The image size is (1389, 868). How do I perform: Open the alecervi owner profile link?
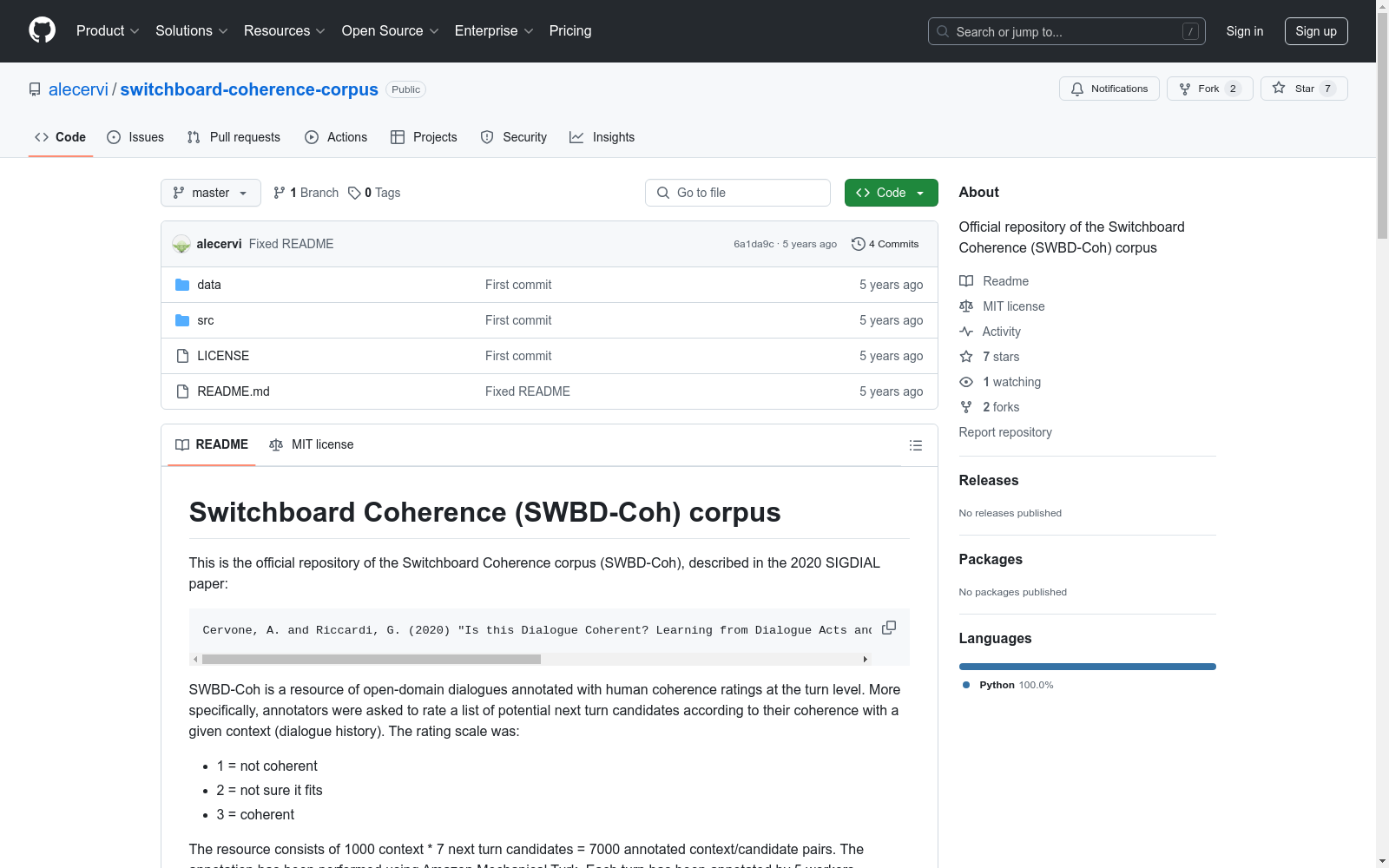click(x=78, y=89)
